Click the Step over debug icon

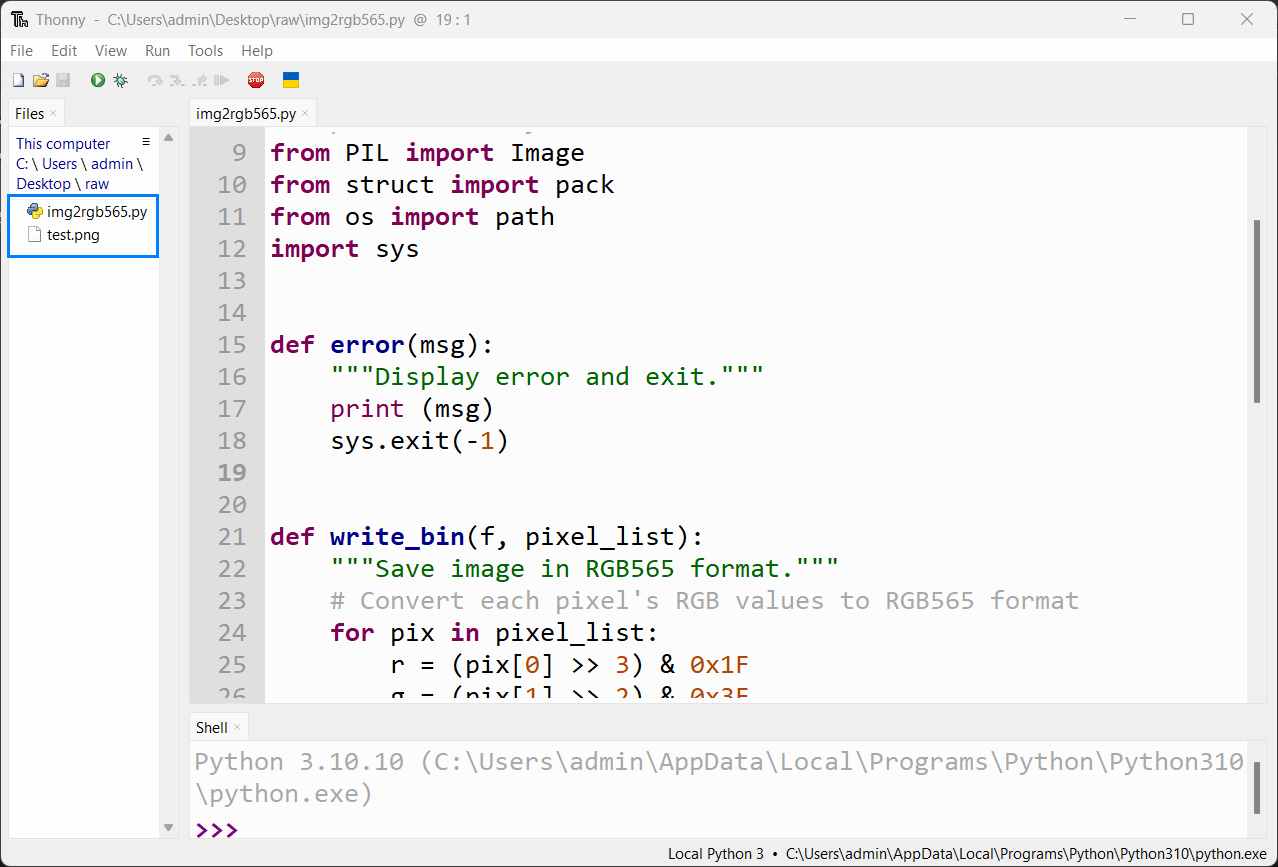(155, 80)
